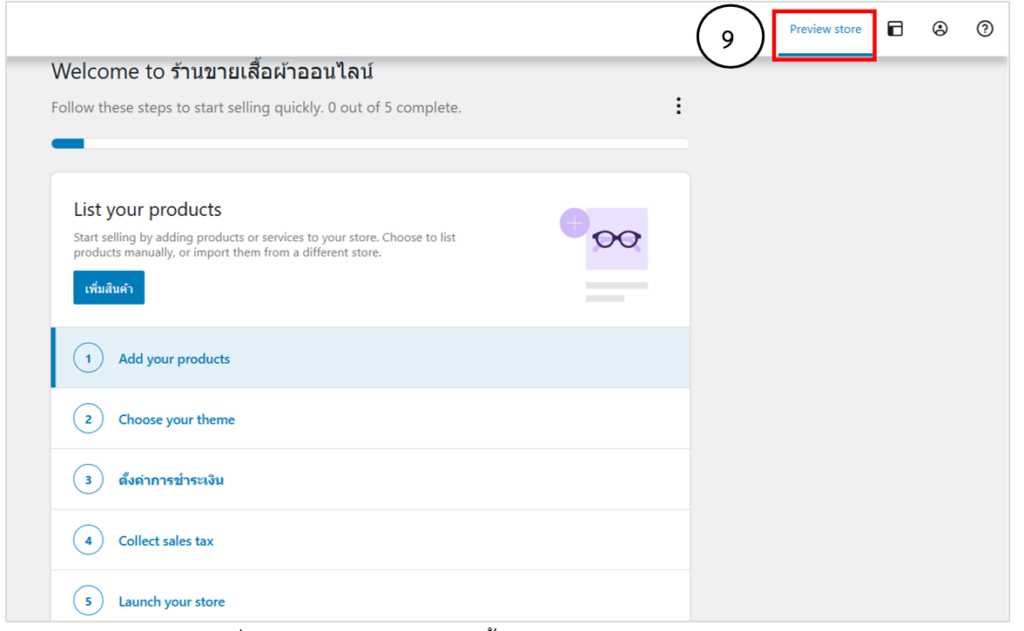The height and width of the screenshot is (631, 1024).
Task: Open the three-dot task list options menu
Action: (x=679, y=106)
